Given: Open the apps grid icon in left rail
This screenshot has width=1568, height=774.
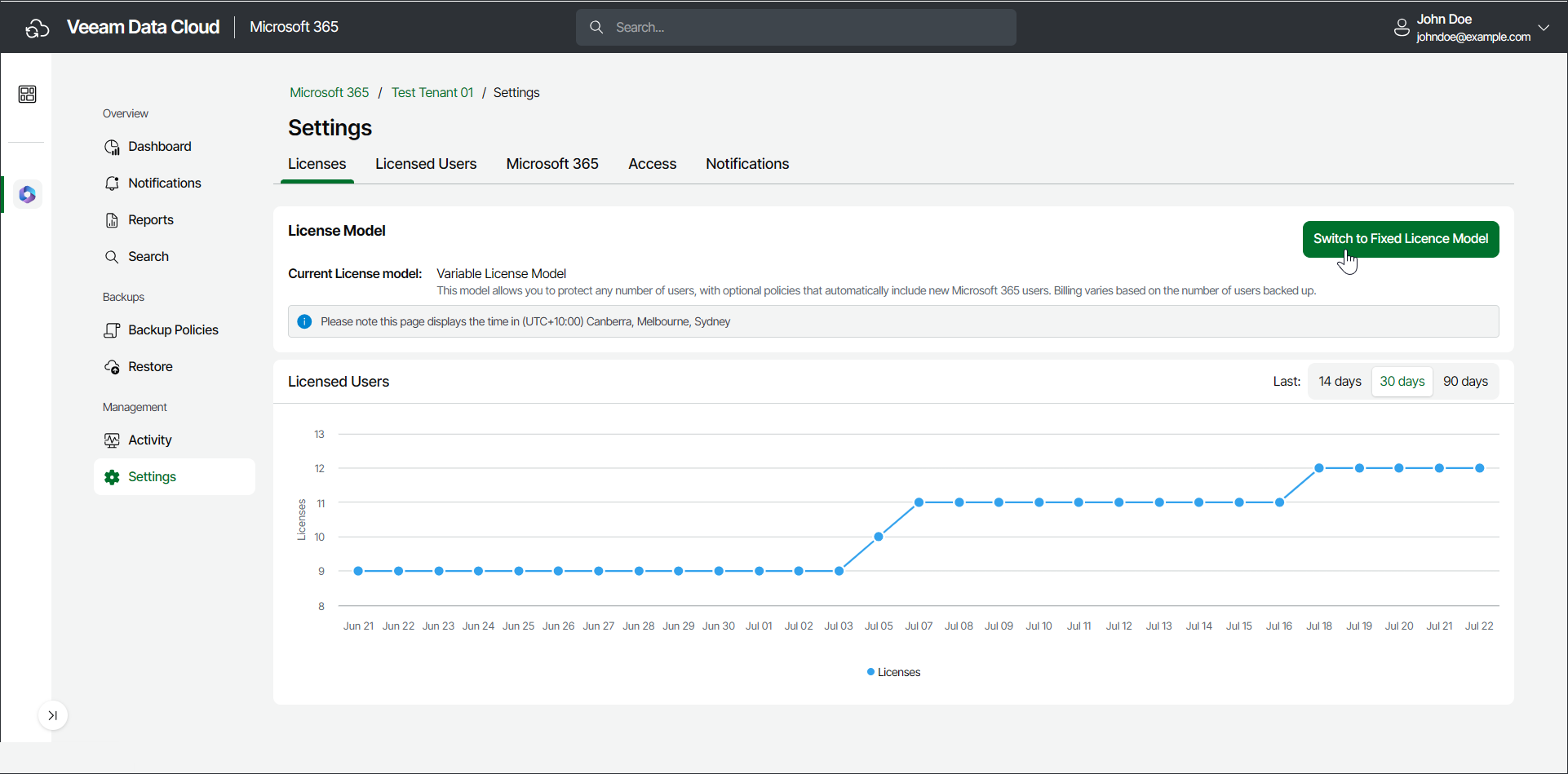Looking at the screenshot, I should pyautogui.click(x=27, y=95).
